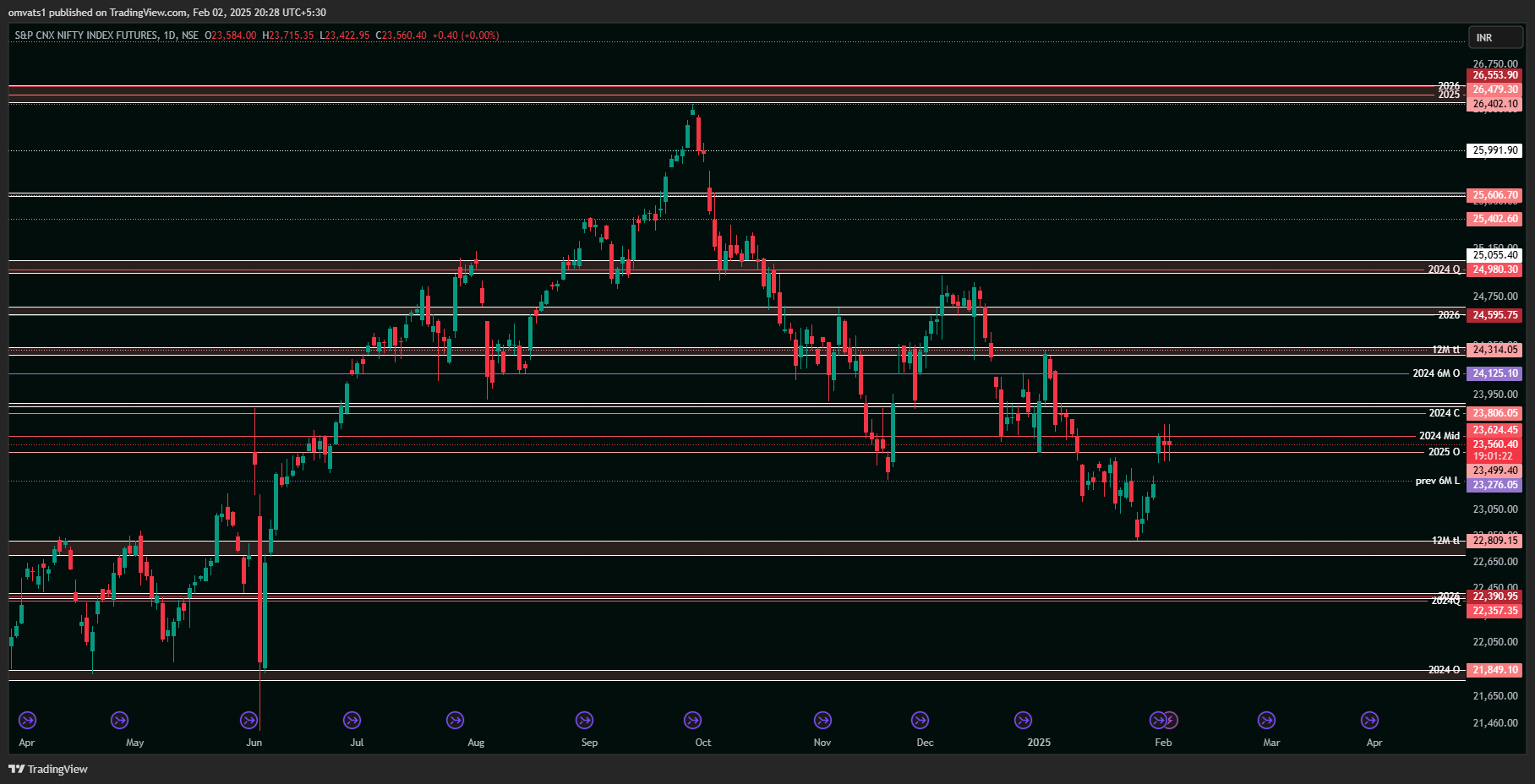The width and height of the screenshot is (1535, 784).
Task: Click the 22,050.00 price axis value
Action: [1494, 642]
